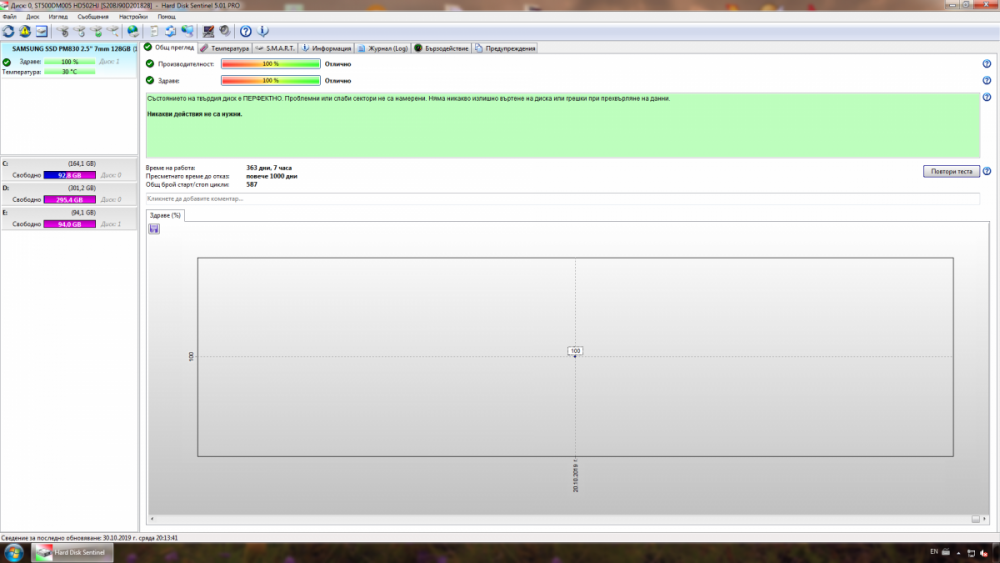The image size is (1000, 563).
Task: Click the blue info icon in toolbar
Action: (x=263, y=31)
